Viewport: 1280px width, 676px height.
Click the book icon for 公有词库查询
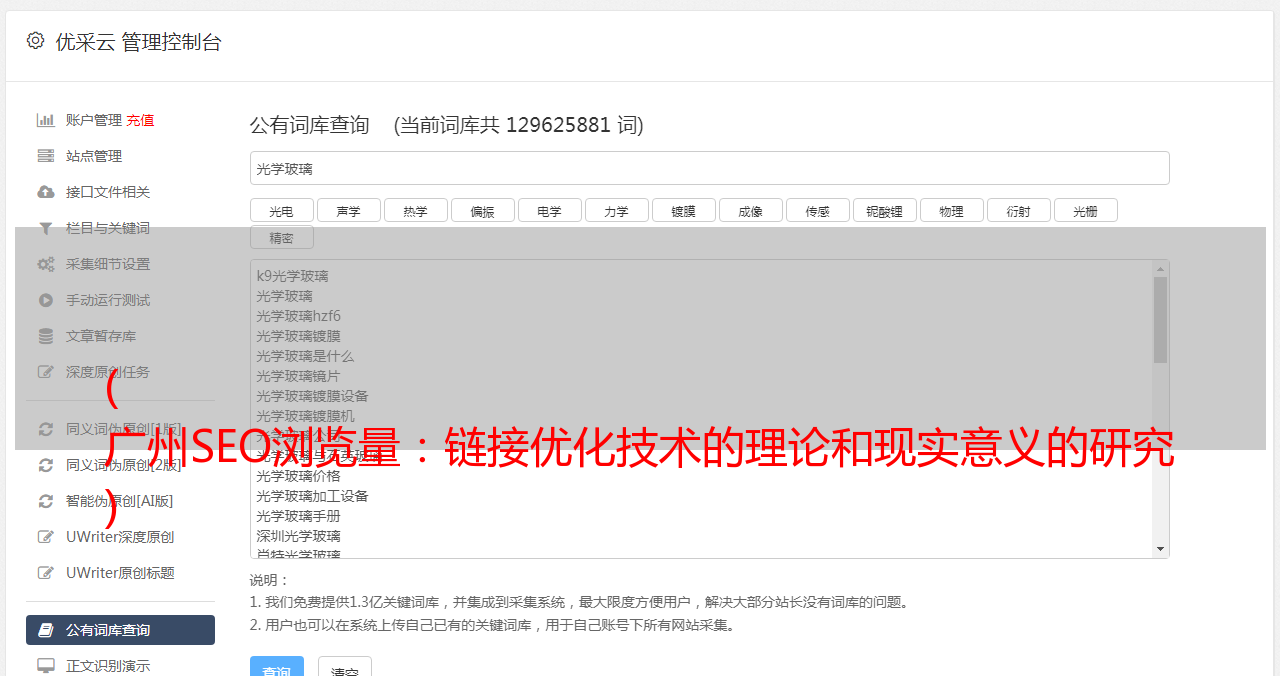pyautogui.click(x=46, y=630)
